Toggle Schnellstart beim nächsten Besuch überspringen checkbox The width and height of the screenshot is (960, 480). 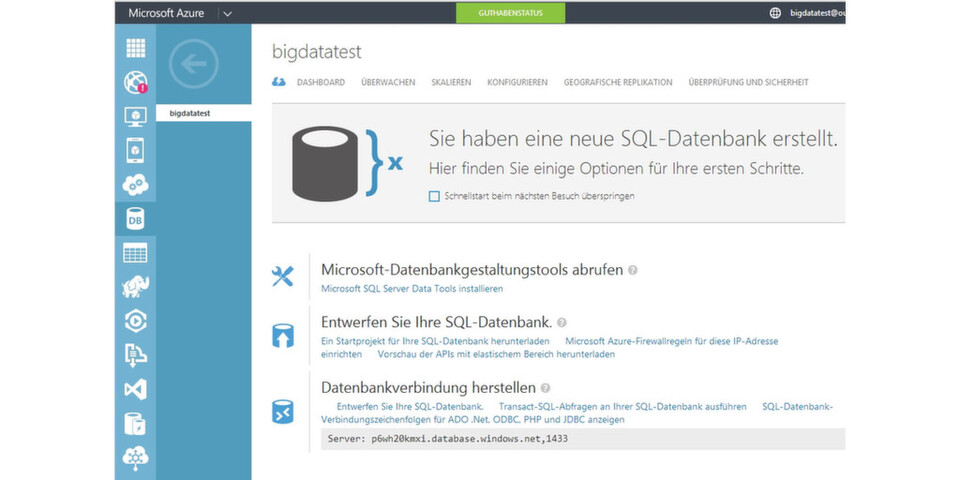[x=434, y=197]
